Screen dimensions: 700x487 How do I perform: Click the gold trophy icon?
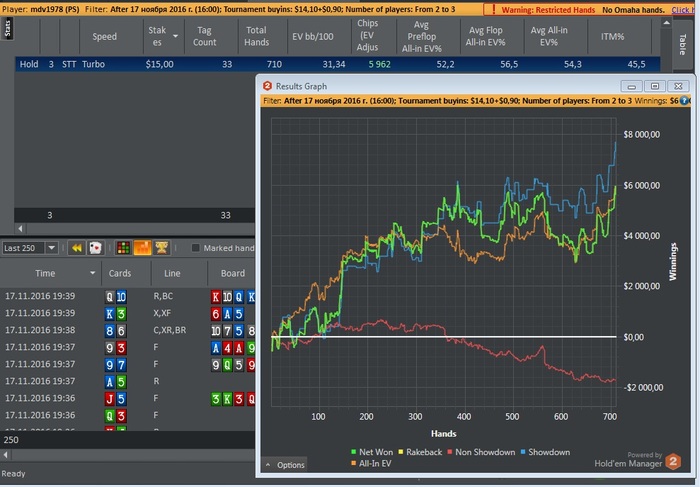162,248
